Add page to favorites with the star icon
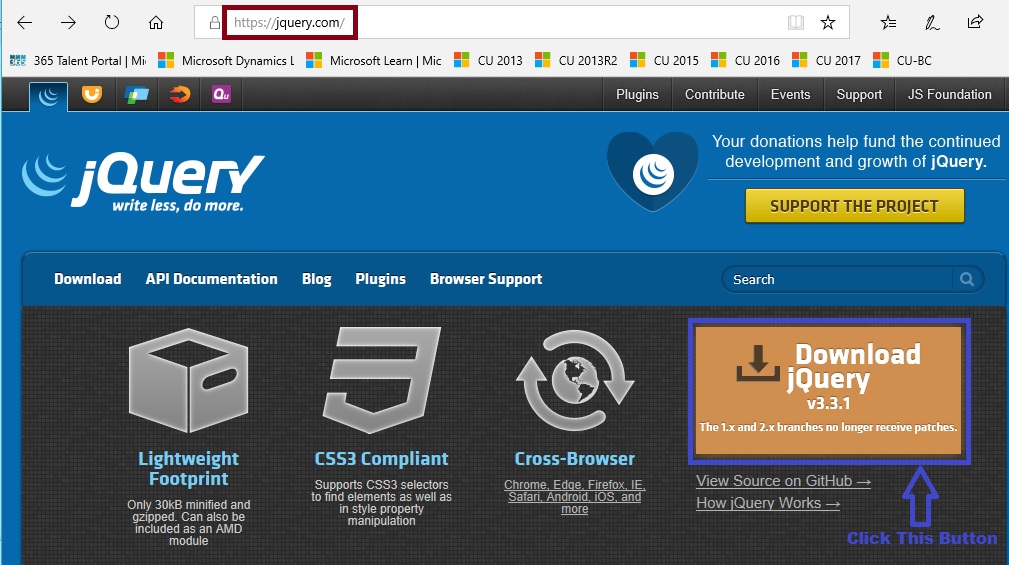This screenshot has width=1009, height=565. click(x=827, y=22)
